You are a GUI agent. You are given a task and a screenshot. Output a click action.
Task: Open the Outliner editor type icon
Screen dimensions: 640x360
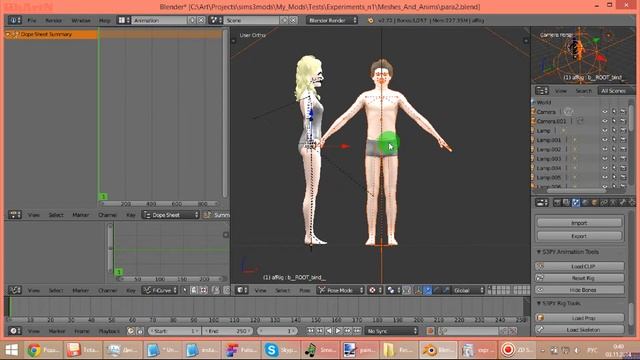click(542, 91)
